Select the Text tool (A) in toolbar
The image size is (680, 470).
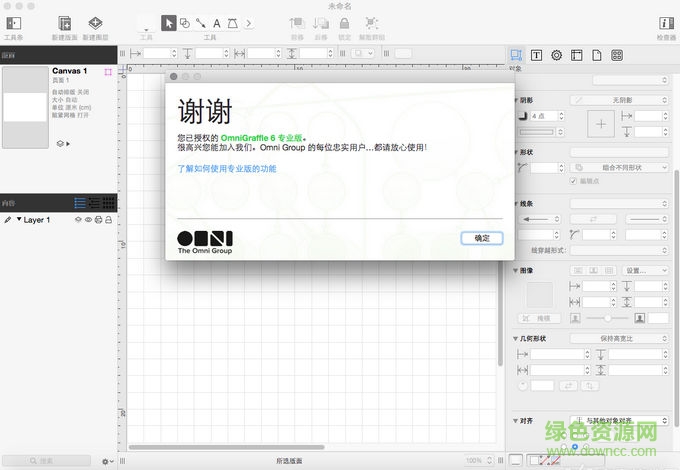pyautogui.click(x=217, y=22)
